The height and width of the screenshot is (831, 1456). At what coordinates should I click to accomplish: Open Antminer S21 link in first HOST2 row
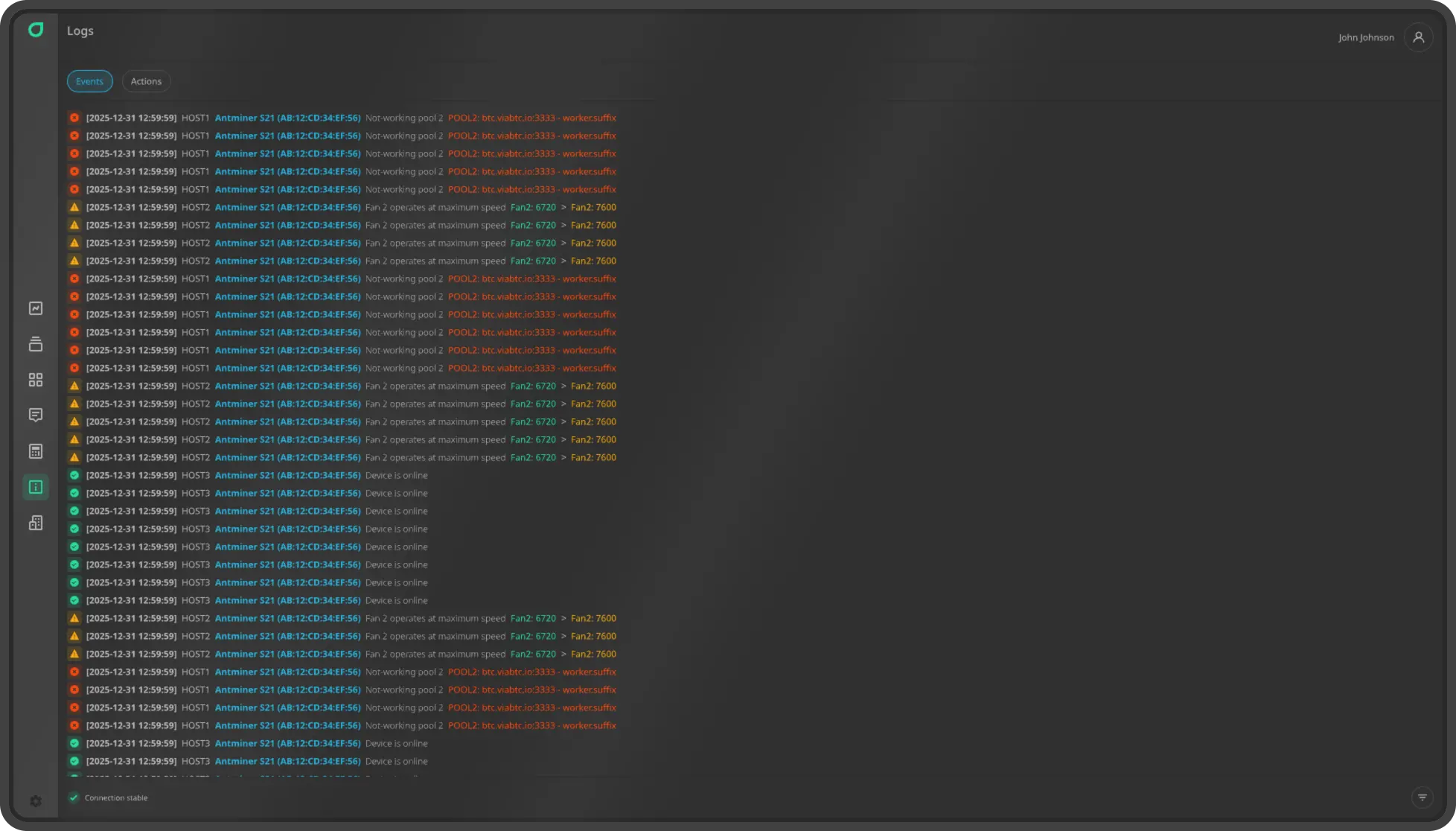click(x=287, y=207)
